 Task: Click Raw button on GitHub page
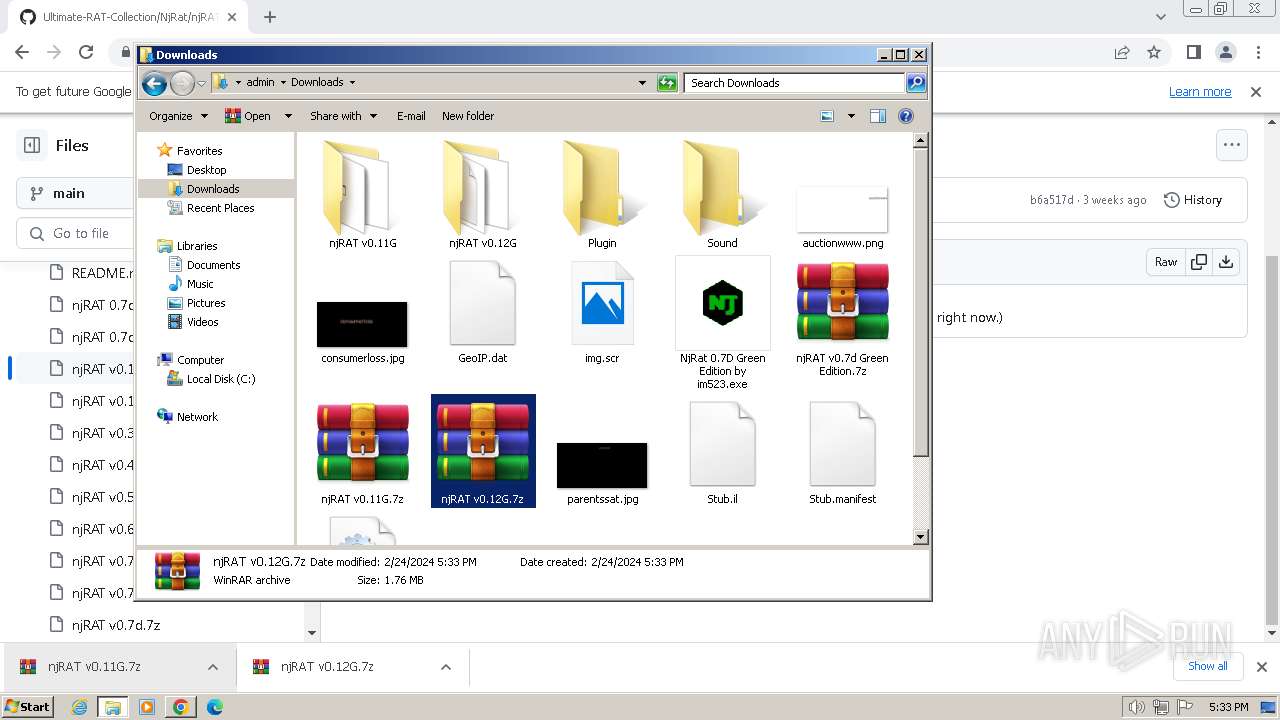(x=1166, y=262)
